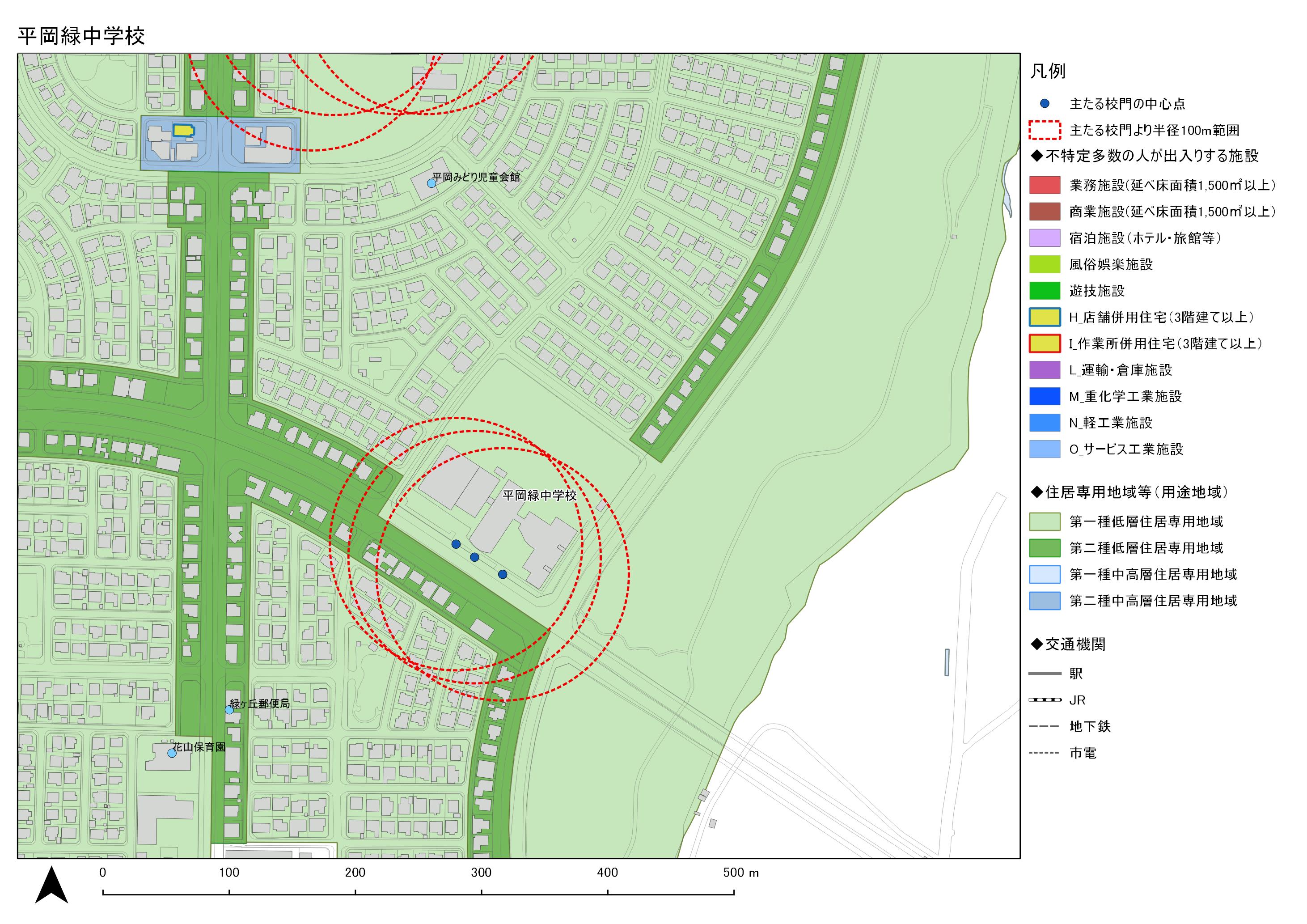Viewport: 1307px width, 924px height.
Task: Click the L_運輸・倉庫施設 purple swatch
Action: (x=1045, y=370)
